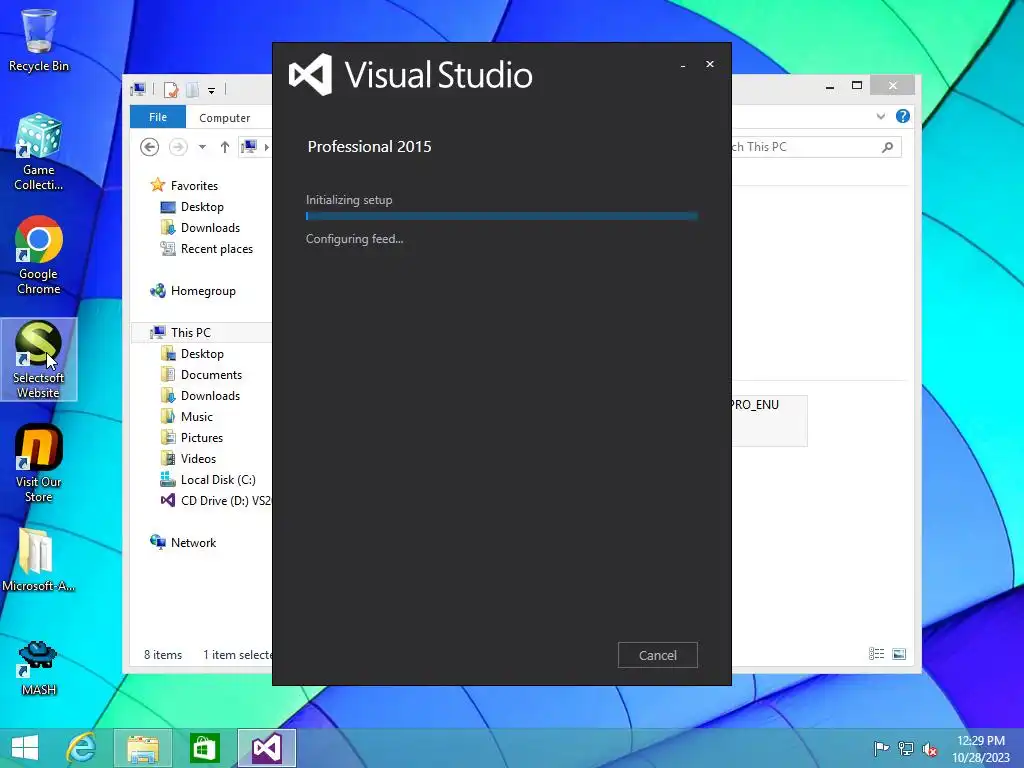The width and height of the screenshot is (1024, 768).
Task: Minimize the Visual Studio installer window
Action: (x=682, y=65)
